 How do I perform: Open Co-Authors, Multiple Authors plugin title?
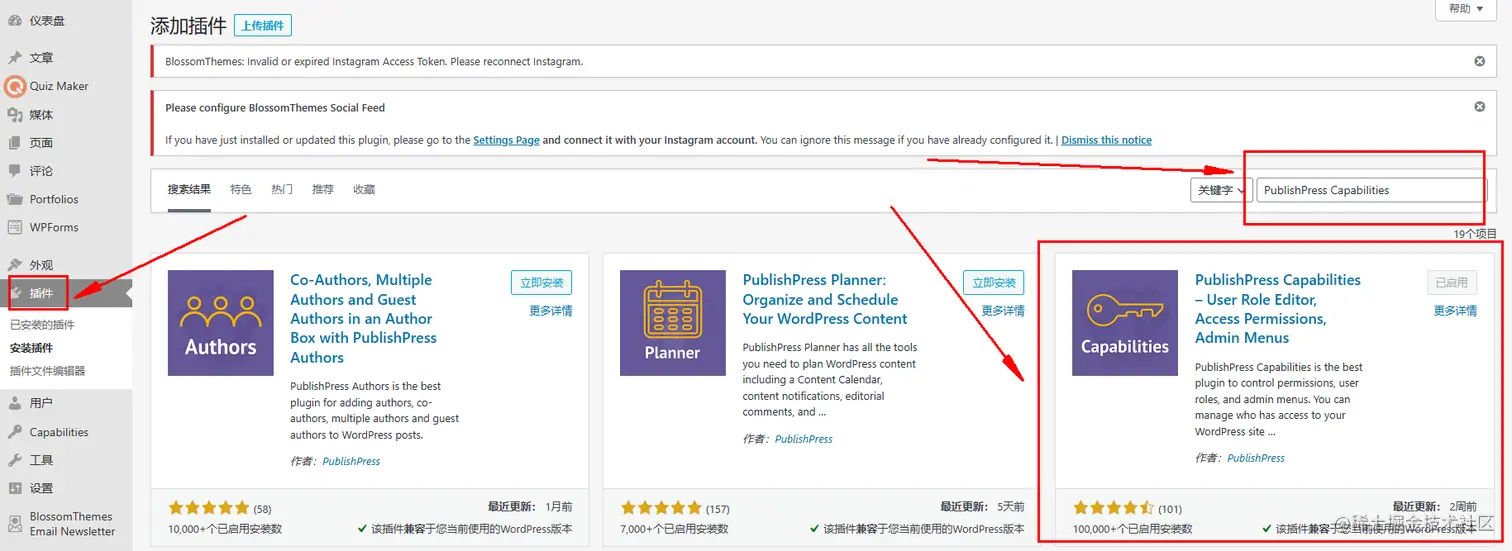[x=364, y=319]
